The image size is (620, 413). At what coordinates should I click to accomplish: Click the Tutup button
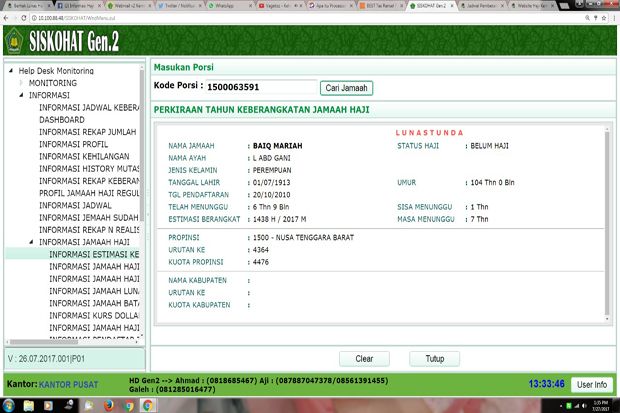[x=435, y=359]
